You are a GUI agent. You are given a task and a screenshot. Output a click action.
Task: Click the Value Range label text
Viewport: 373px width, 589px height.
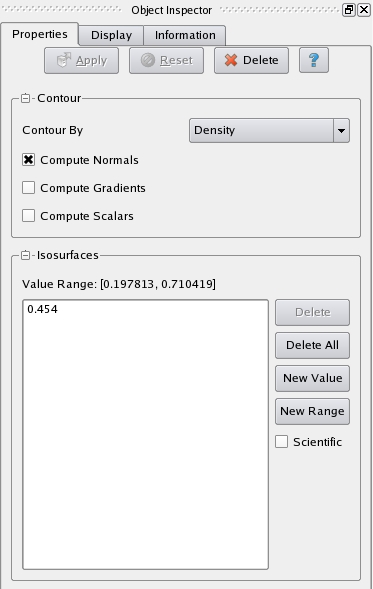119,284
